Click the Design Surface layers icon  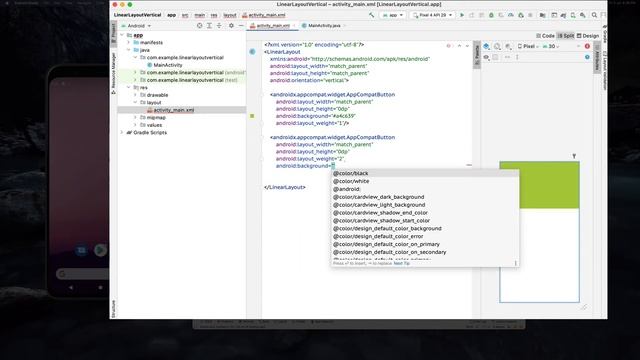pos(486,47)
